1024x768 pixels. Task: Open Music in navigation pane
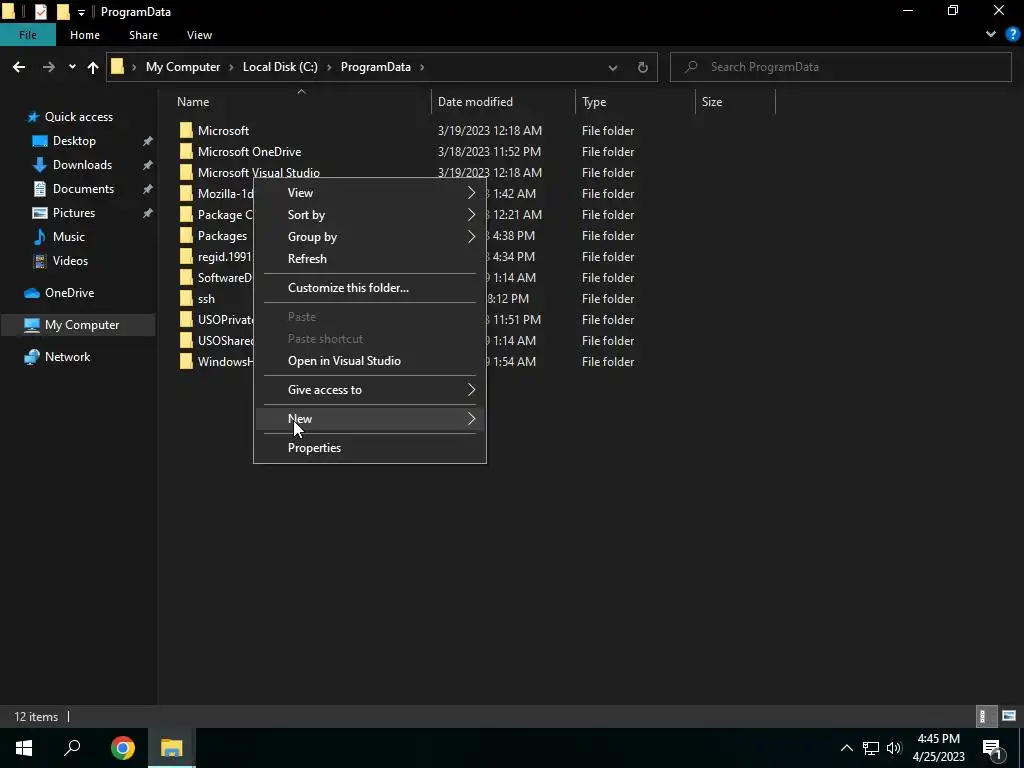(68, 237)
